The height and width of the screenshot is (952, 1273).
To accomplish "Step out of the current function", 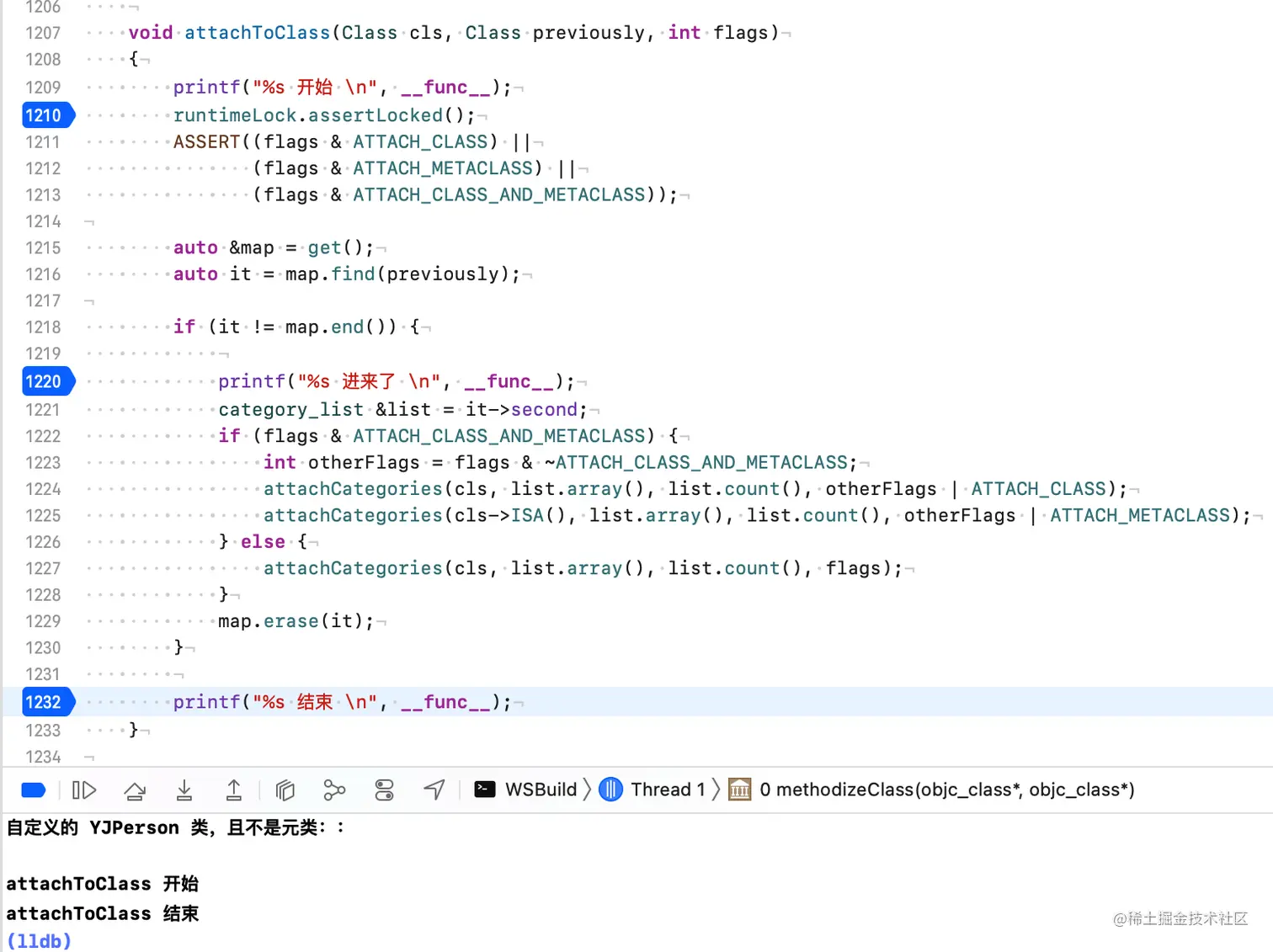I will tap(233, 790).
